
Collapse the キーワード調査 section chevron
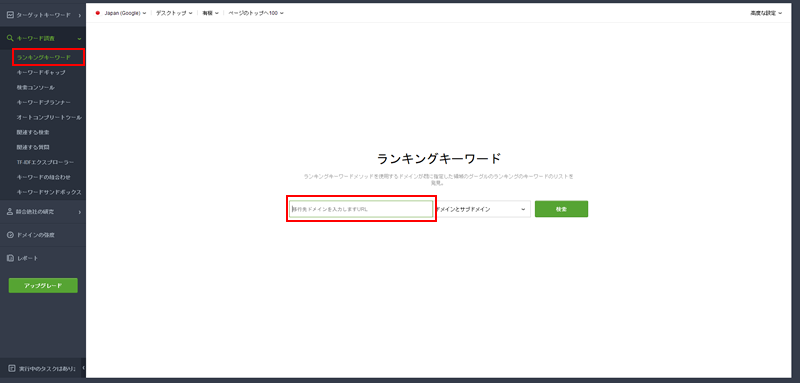(x=79, y=39)
